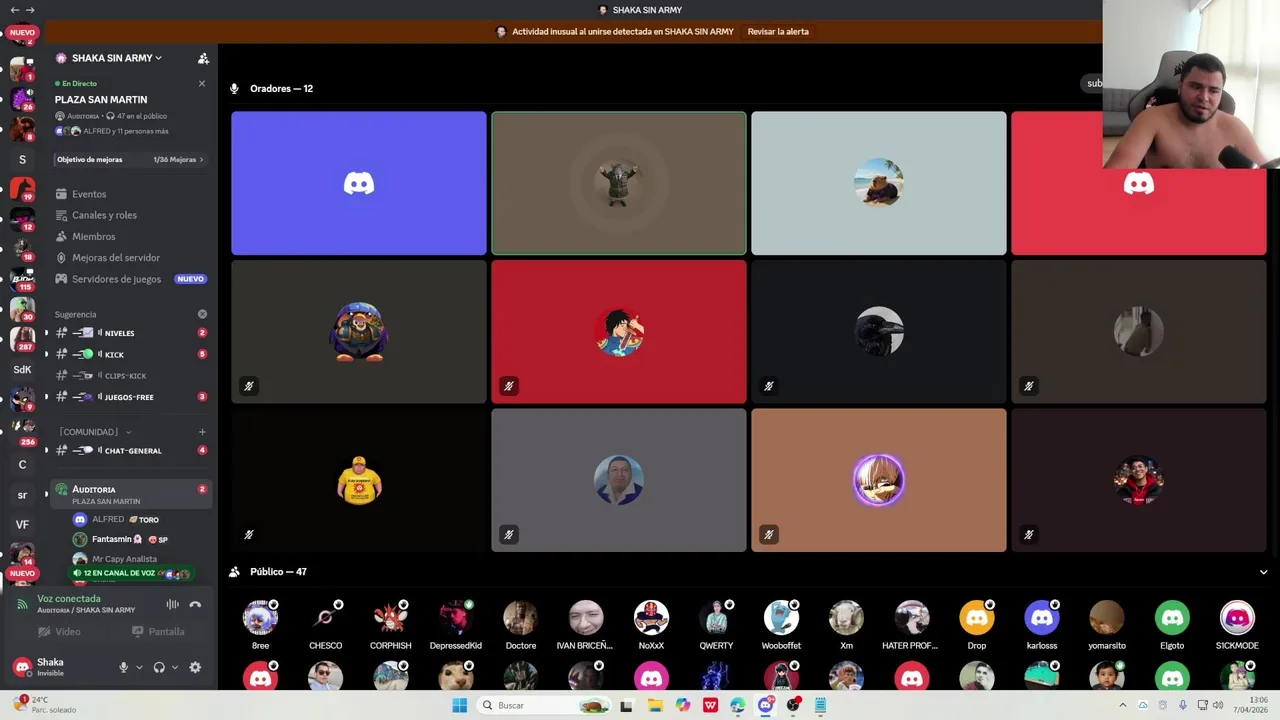Collapse the Auditoria stage channel arrow
The width and height of the screenshot is (1280, 720).
pyautogui.click(x=46, y=494)
